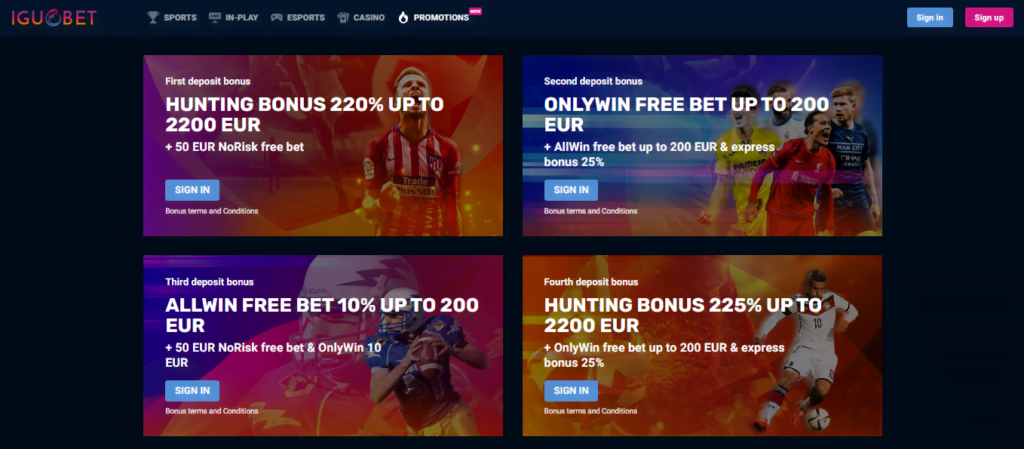This screenshot has width=1024, height=449.
Task: Click the Casino cards icon
Action: click(344, 18)
